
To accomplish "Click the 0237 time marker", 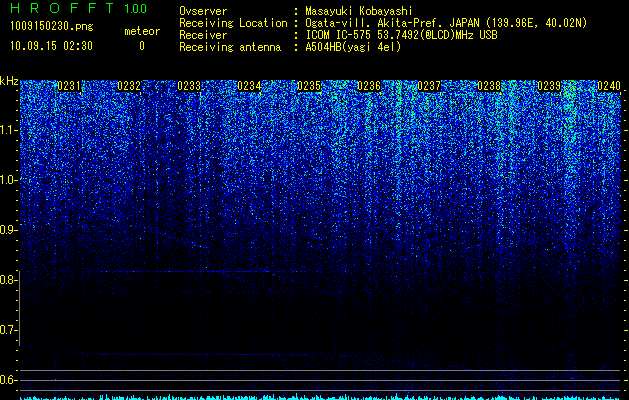I will pyautogui.click(x=429, y=86).
